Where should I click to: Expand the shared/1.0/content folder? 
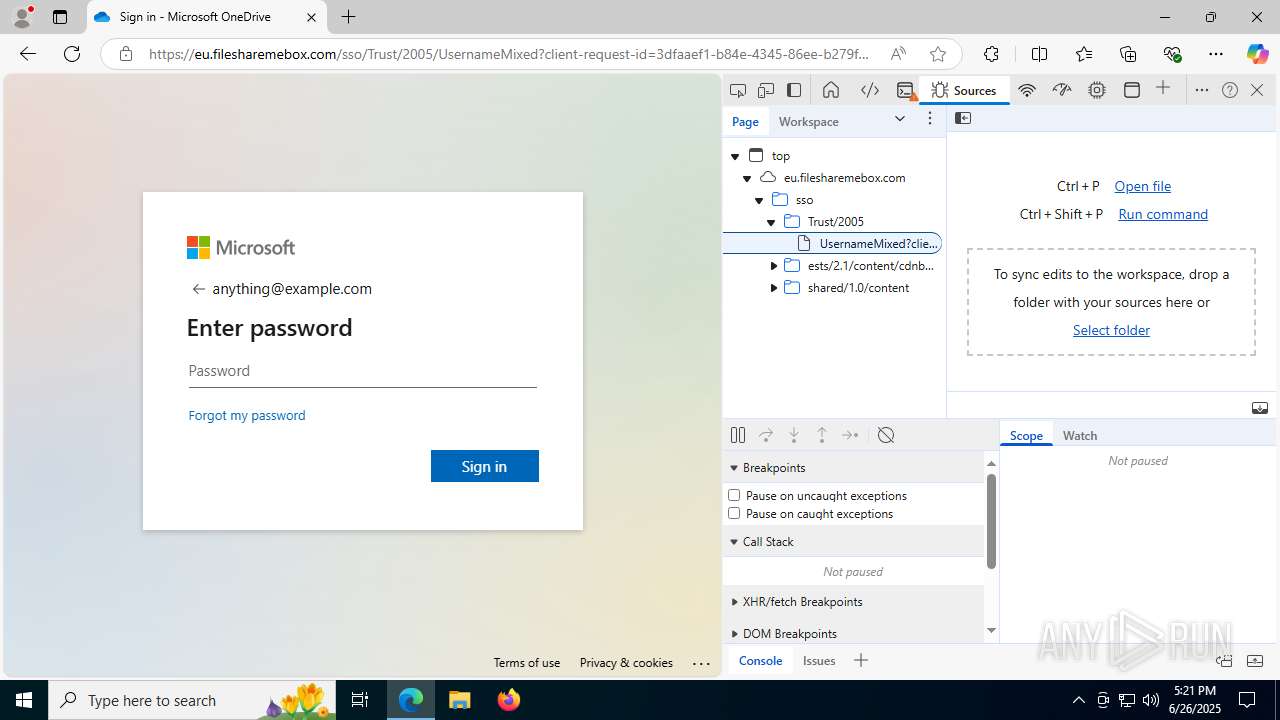point(773,288)
